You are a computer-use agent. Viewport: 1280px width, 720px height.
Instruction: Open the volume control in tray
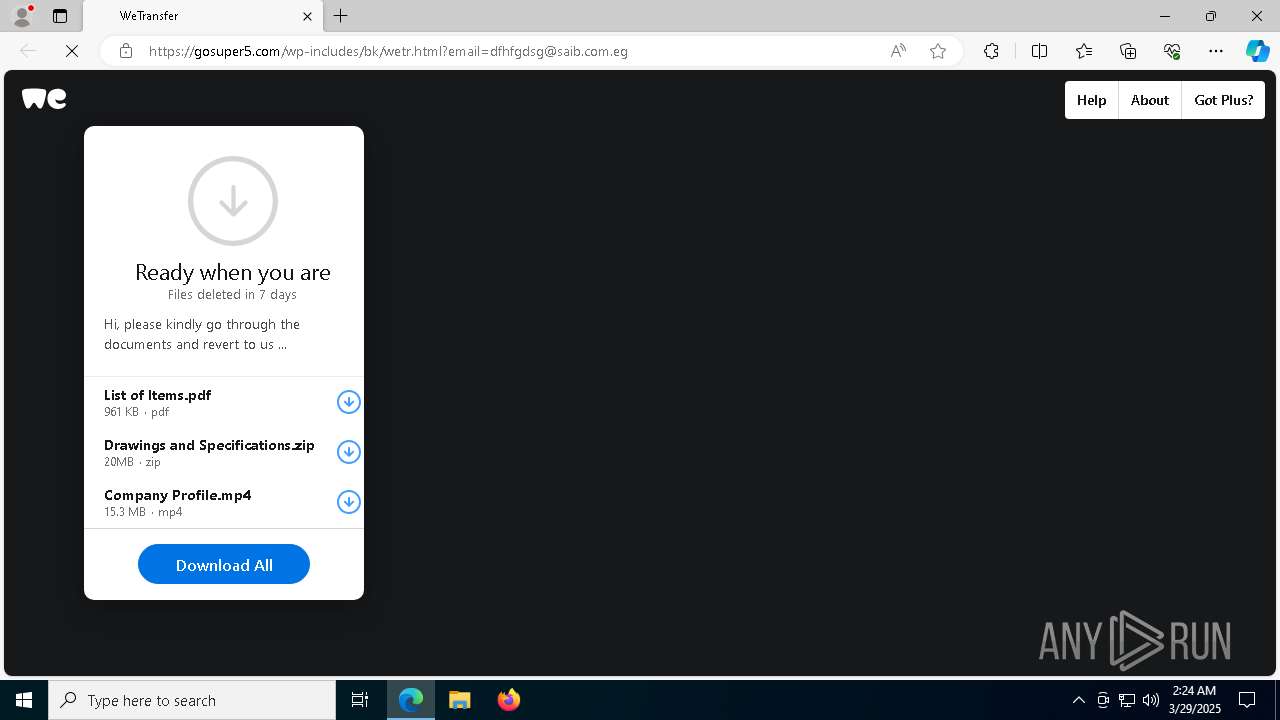pyautogui.click(x=1150, y=700)
